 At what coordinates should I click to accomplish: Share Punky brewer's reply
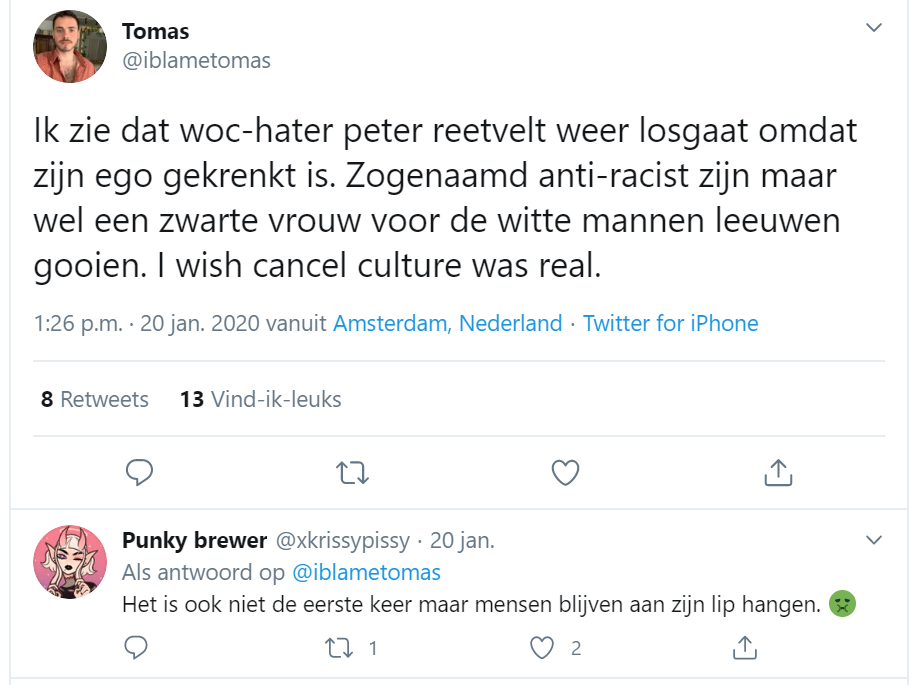pos(745,647)
